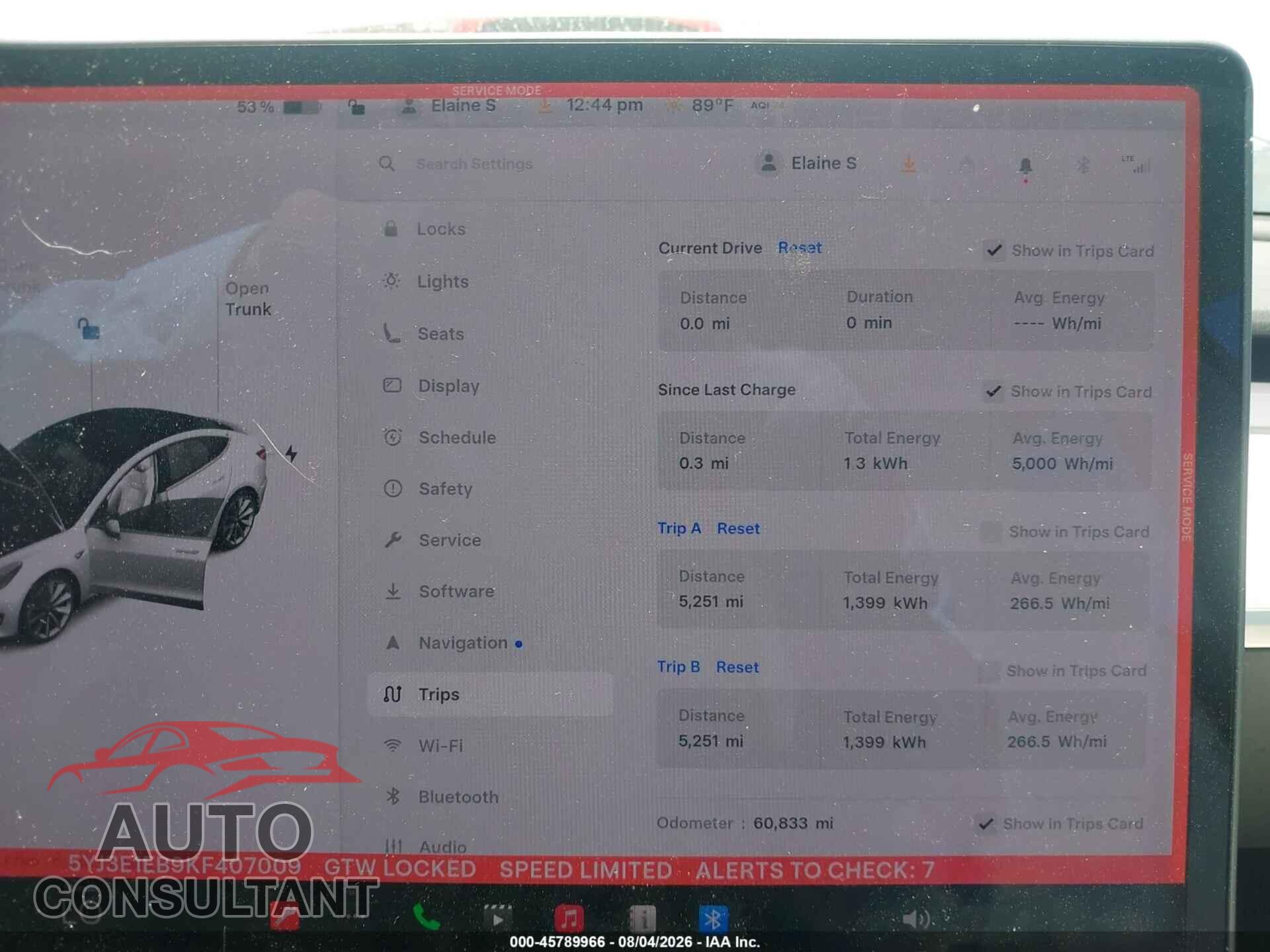Toggle Since Last Charge Show in Trips Card
The width and height of the screenshot is (1270, 952).
[993, 391]
